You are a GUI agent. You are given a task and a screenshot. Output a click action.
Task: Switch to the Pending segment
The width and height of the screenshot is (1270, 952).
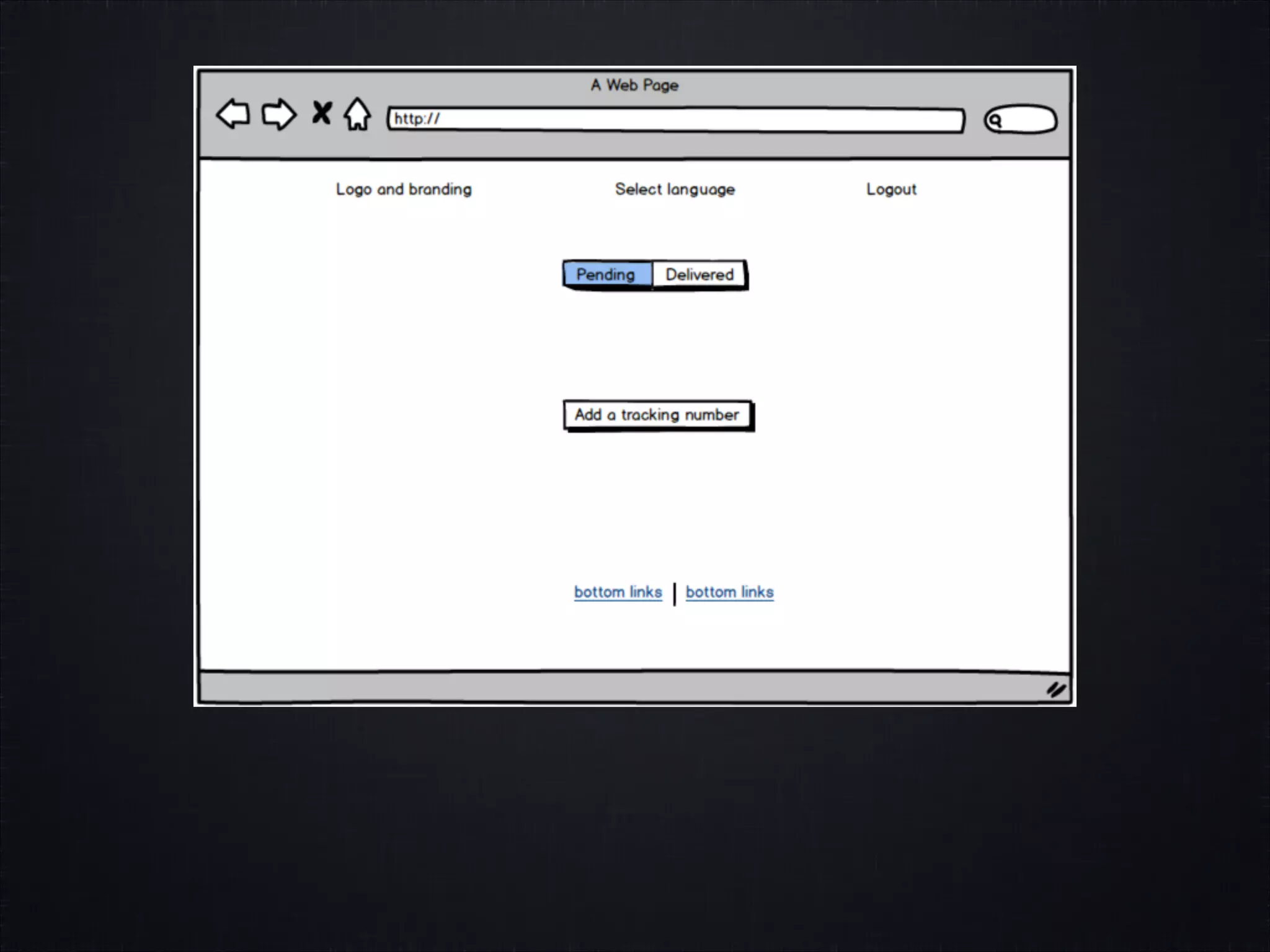coord(606,275)
